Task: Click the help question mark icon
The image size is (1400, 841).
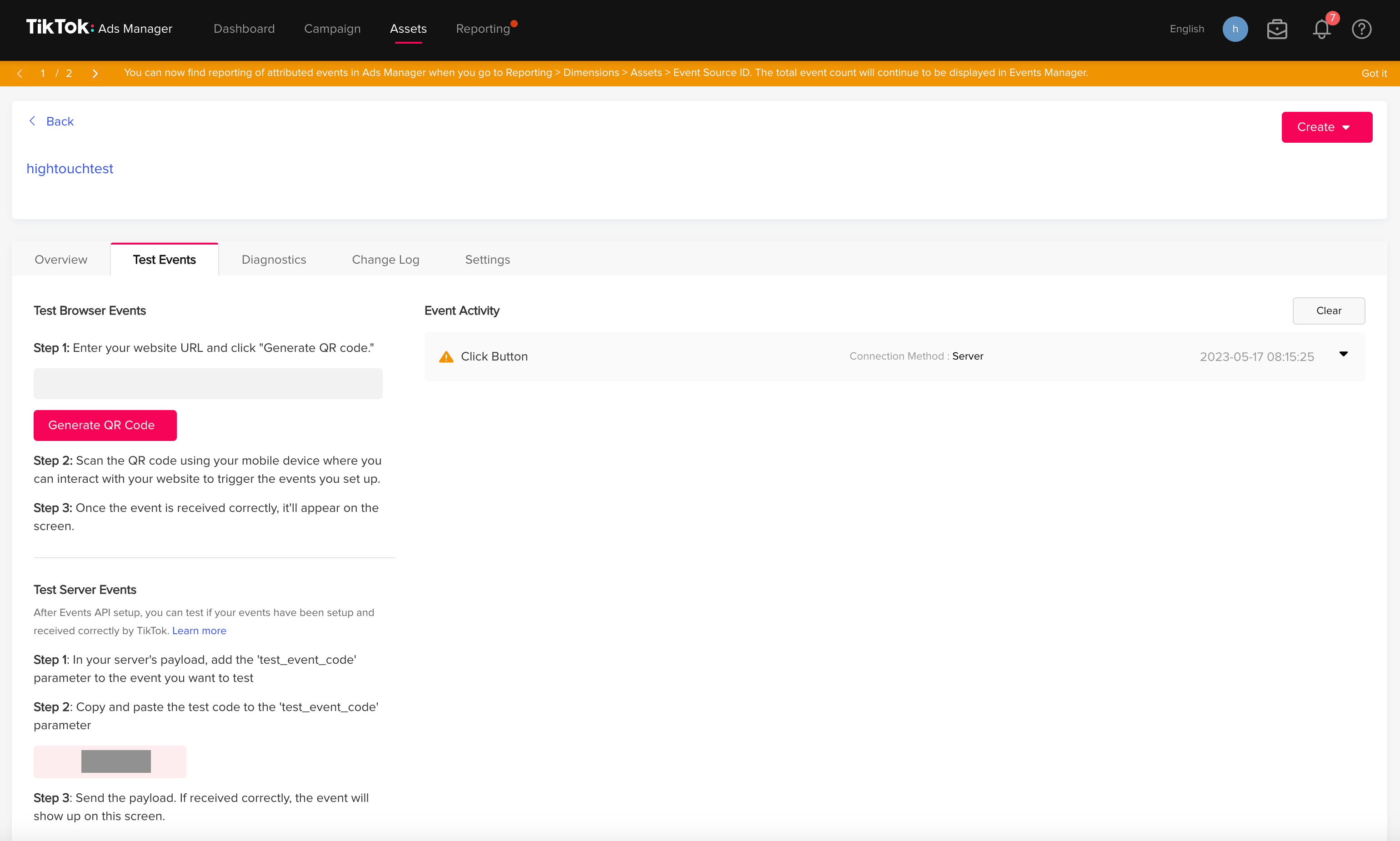Action: coord(1361,29)
